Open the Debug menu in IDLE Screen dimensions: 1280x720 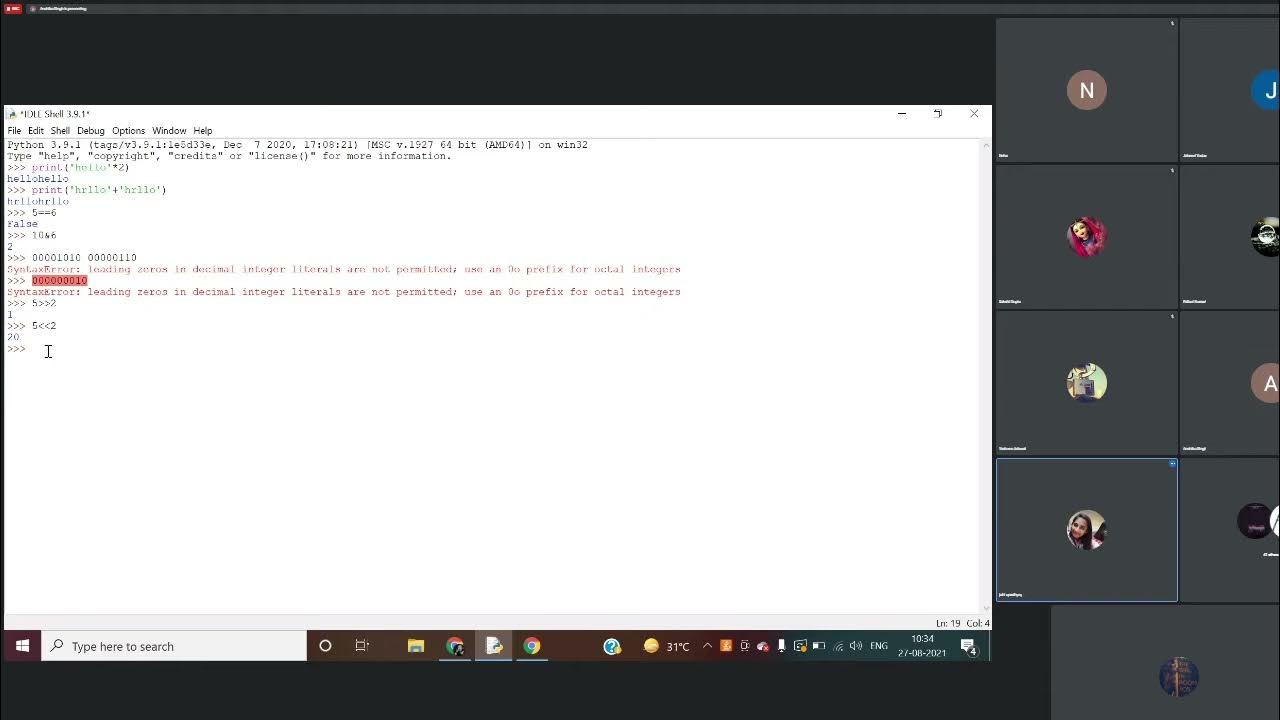click(x=91, y=130)
